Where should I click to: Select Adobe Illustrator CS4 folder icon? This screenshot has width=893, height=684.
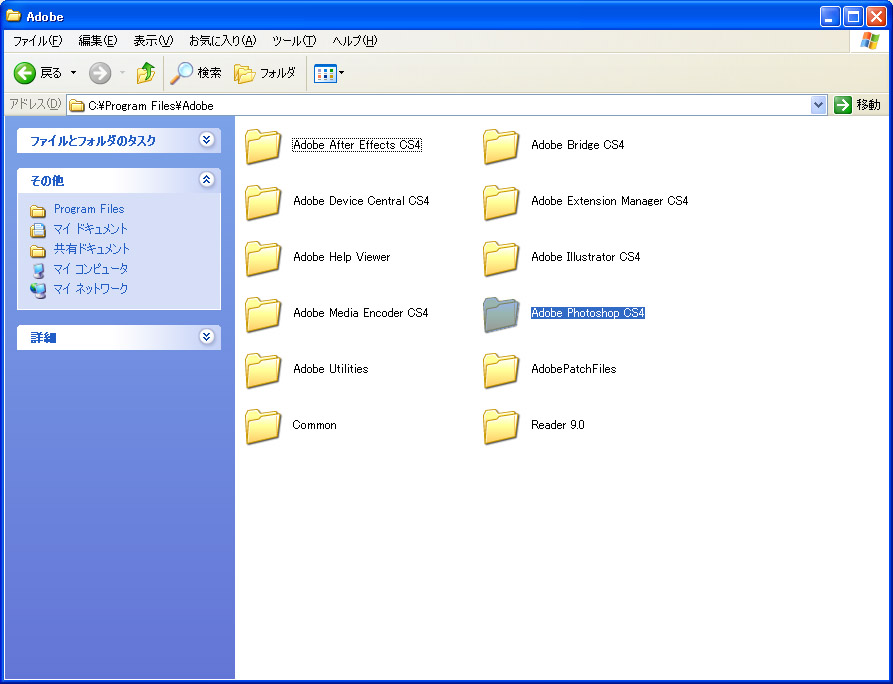click(501, 258)
